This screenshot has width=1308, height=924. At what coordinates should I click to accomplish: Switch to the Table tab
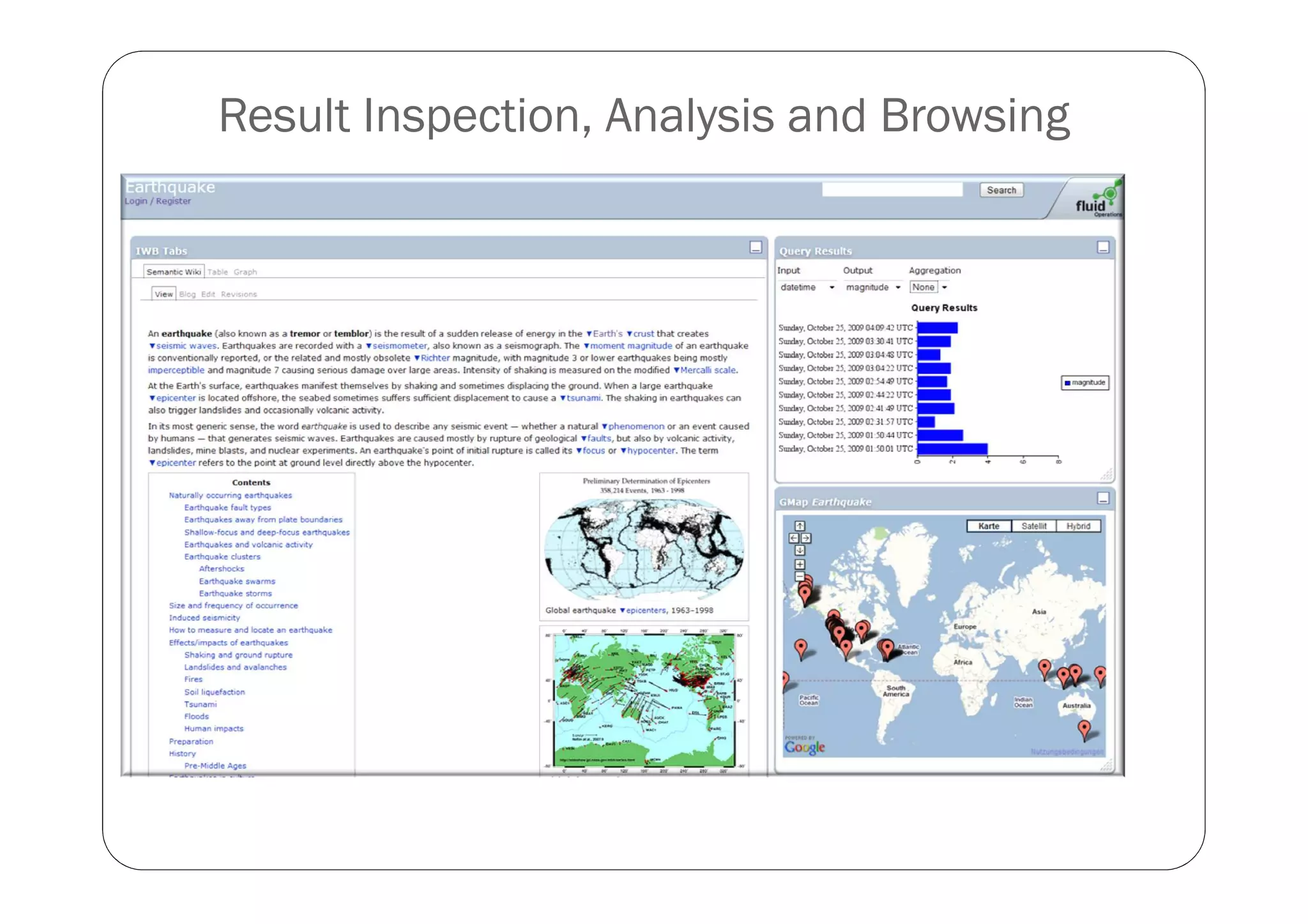217,272
